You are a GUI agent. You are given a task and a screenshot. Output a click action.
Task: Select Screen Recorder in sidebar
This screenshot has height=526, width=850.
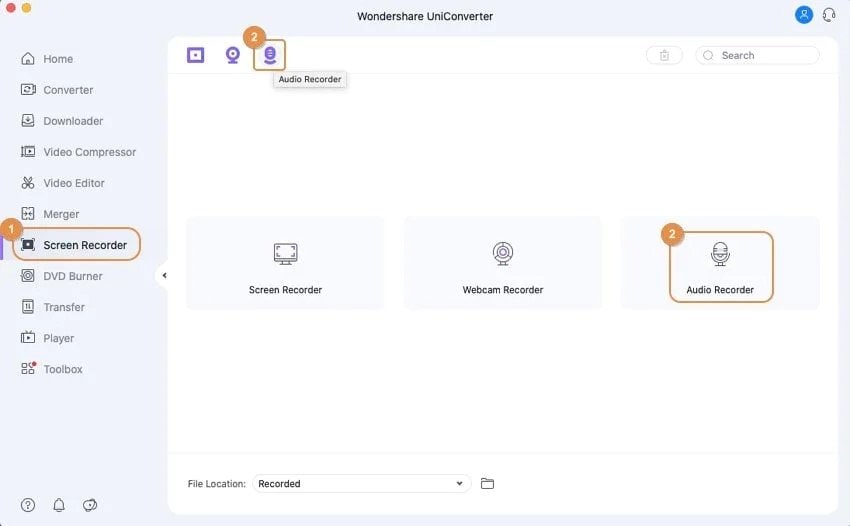[76, 245]
